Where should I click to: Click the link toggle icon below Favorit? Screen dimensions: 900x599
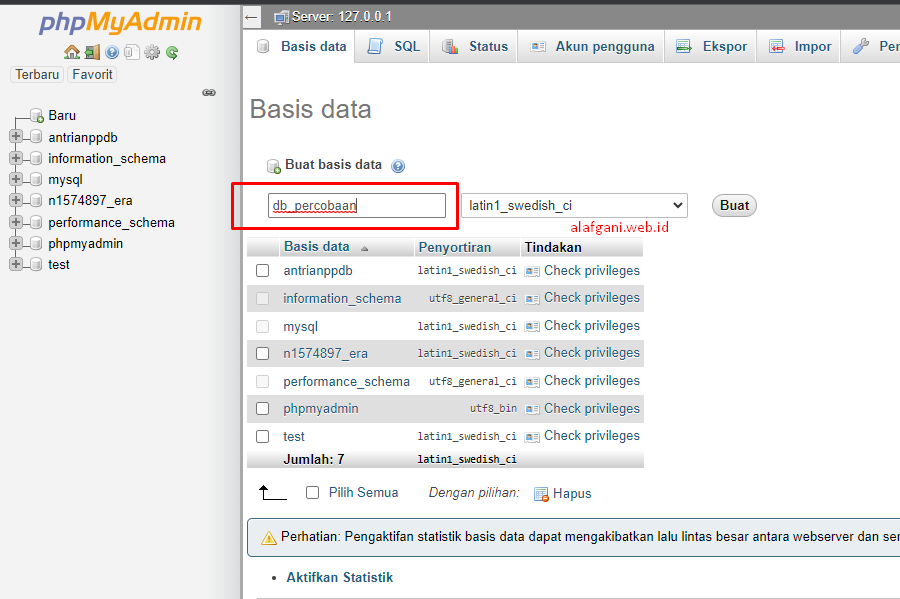[x=209, y=92]
